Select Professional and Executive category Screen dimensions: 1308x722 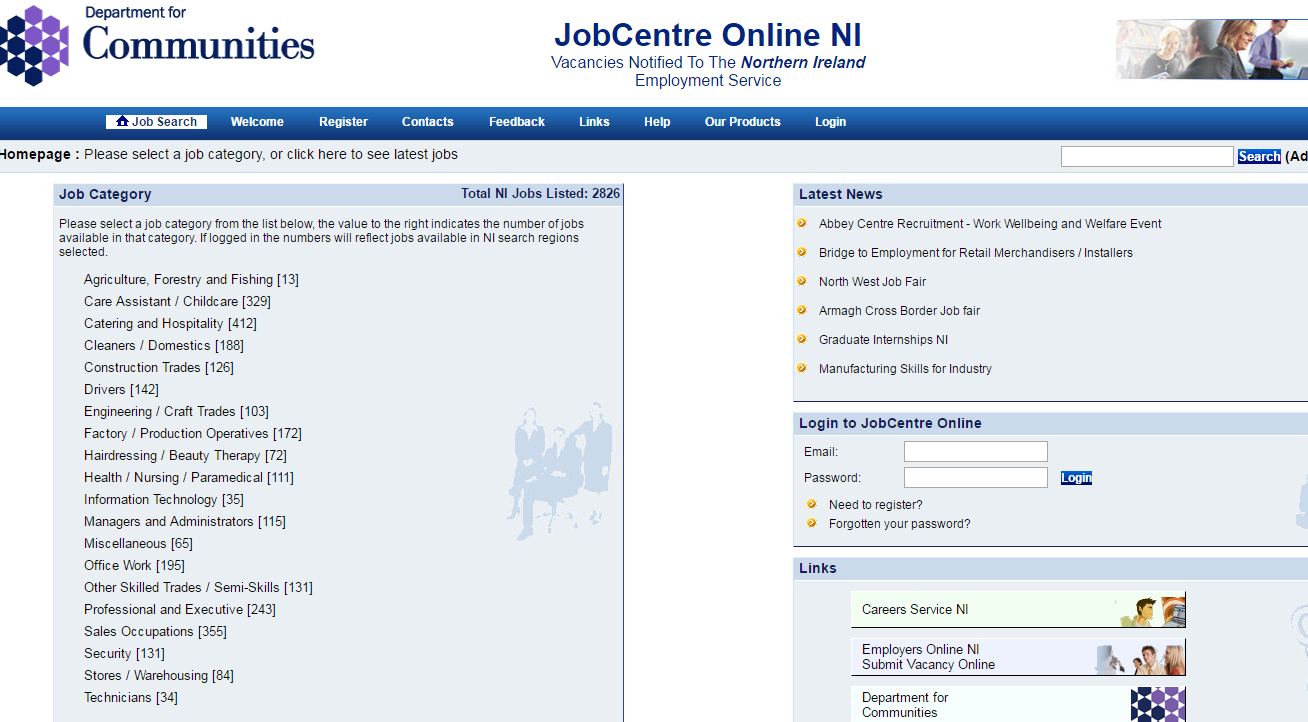coord(180,609)
